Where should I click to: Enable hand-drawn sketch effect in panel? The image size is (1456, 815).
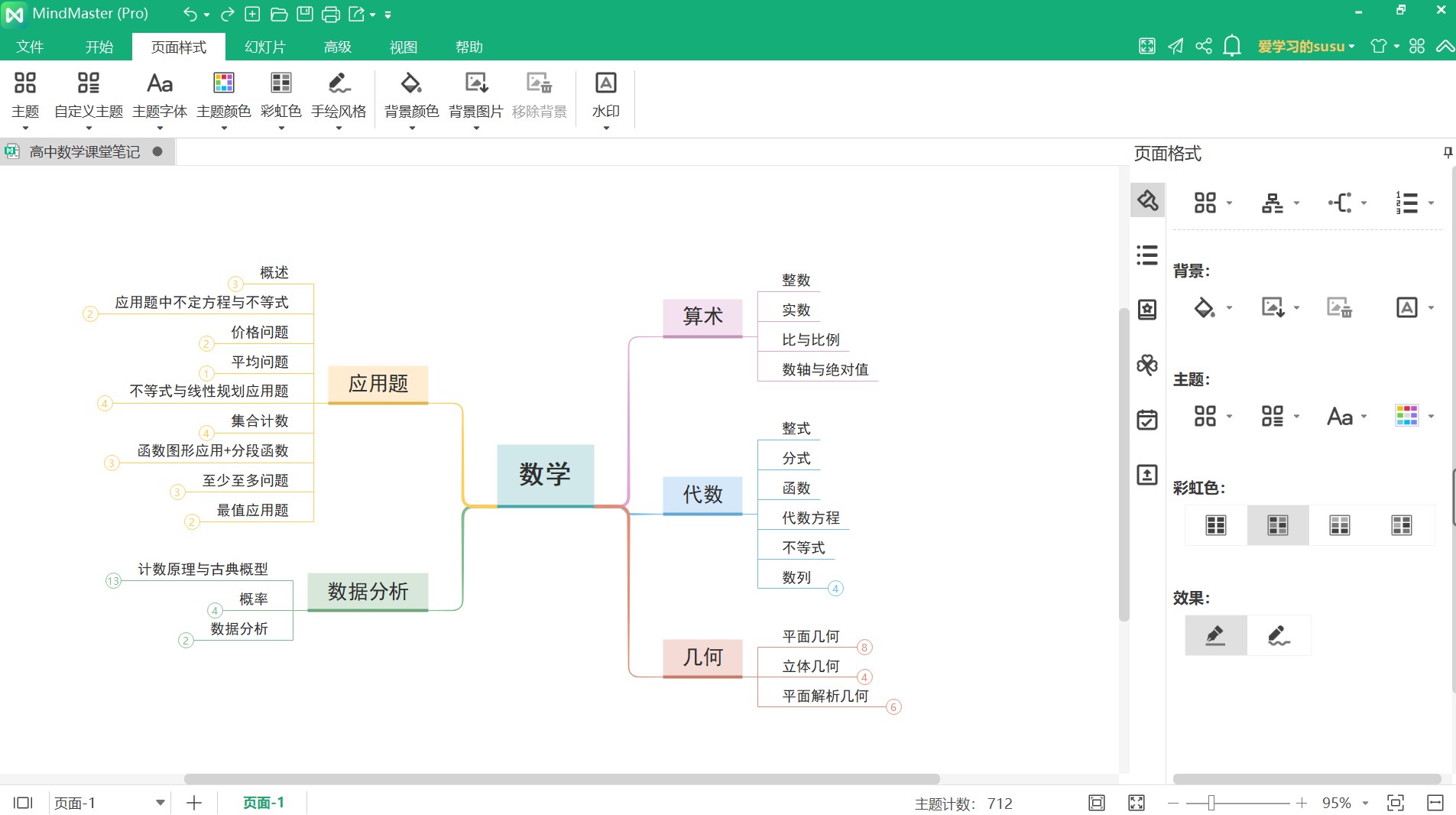click(x=1279, y=635)
